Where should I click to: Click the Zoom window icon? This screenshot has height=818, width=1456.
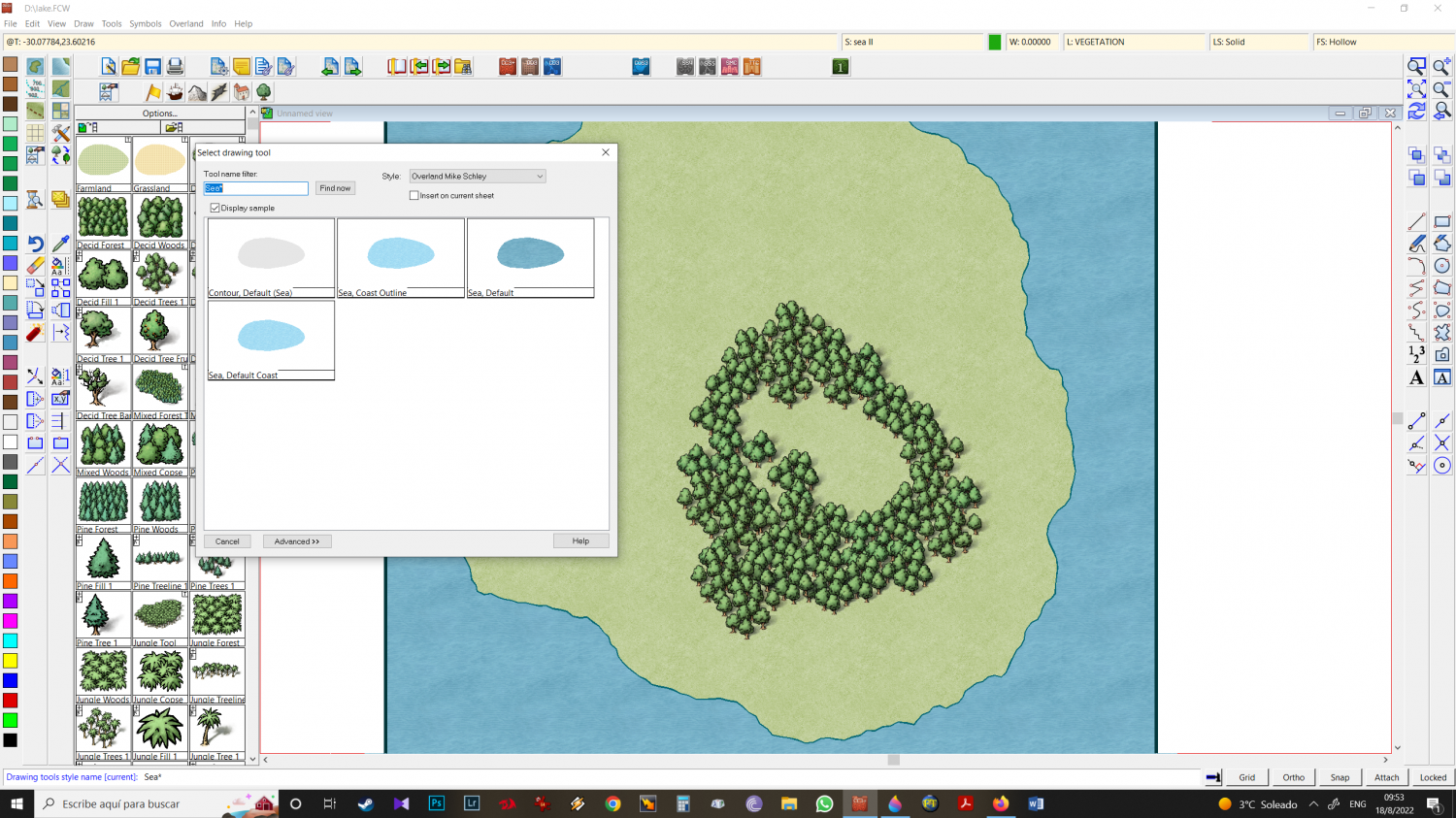[1417, 67]
